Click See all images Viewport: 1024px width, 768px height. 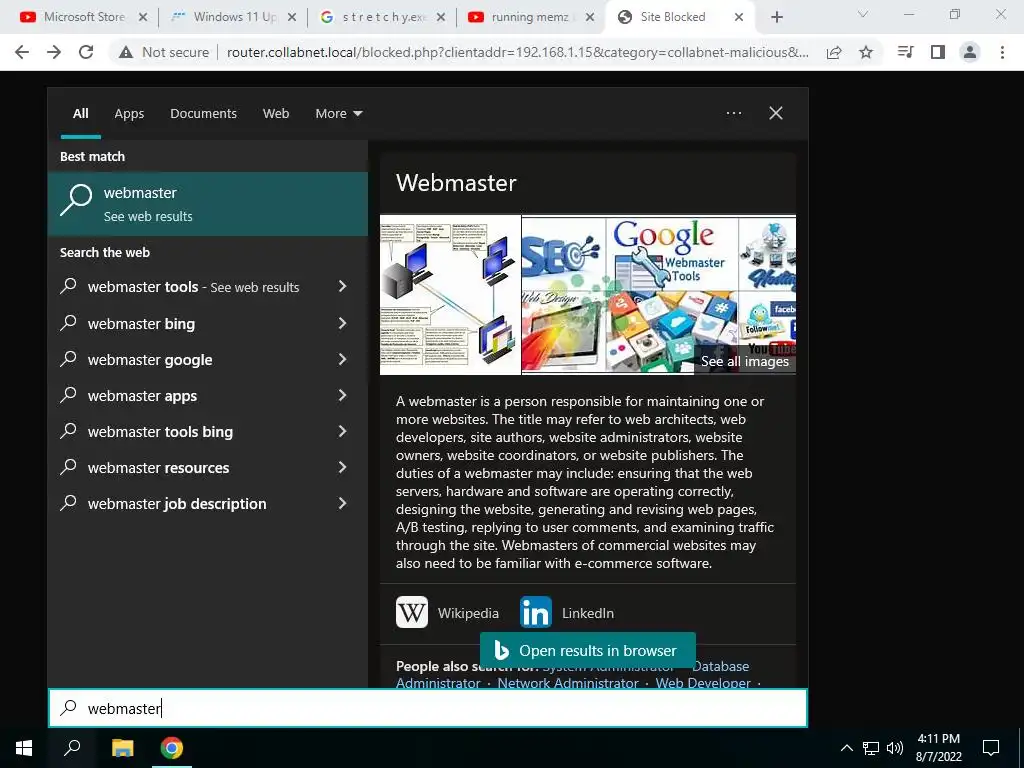click(x=744, y=361)
